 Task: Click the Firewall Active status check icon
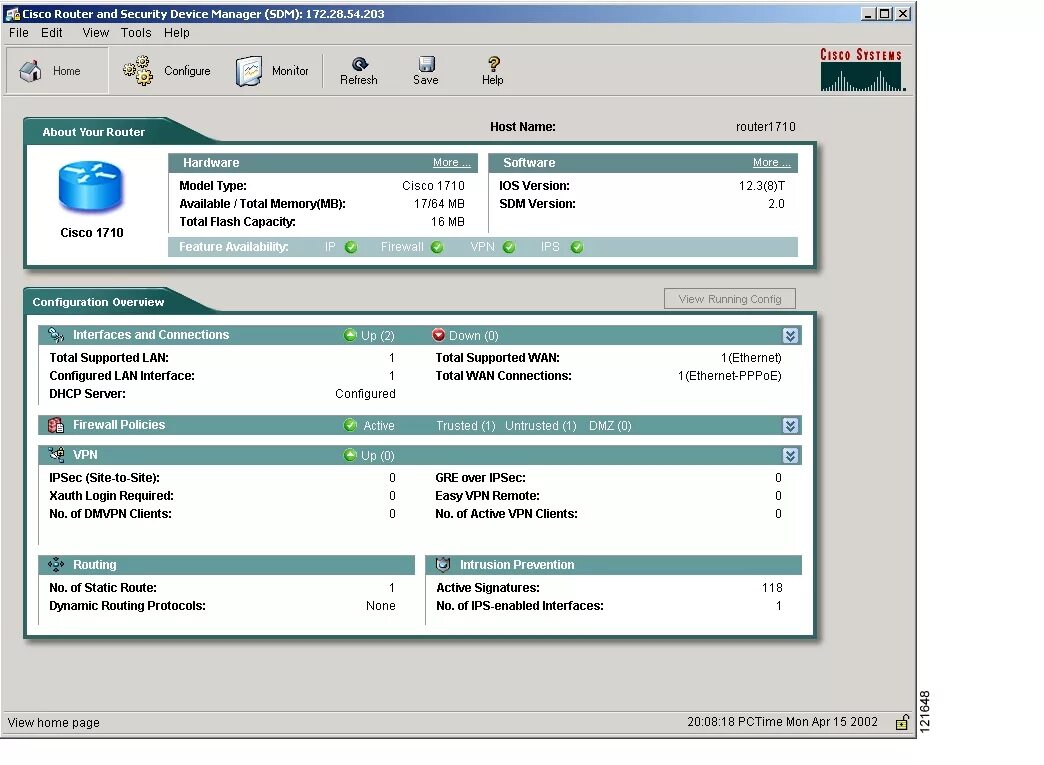pos(350,425)
